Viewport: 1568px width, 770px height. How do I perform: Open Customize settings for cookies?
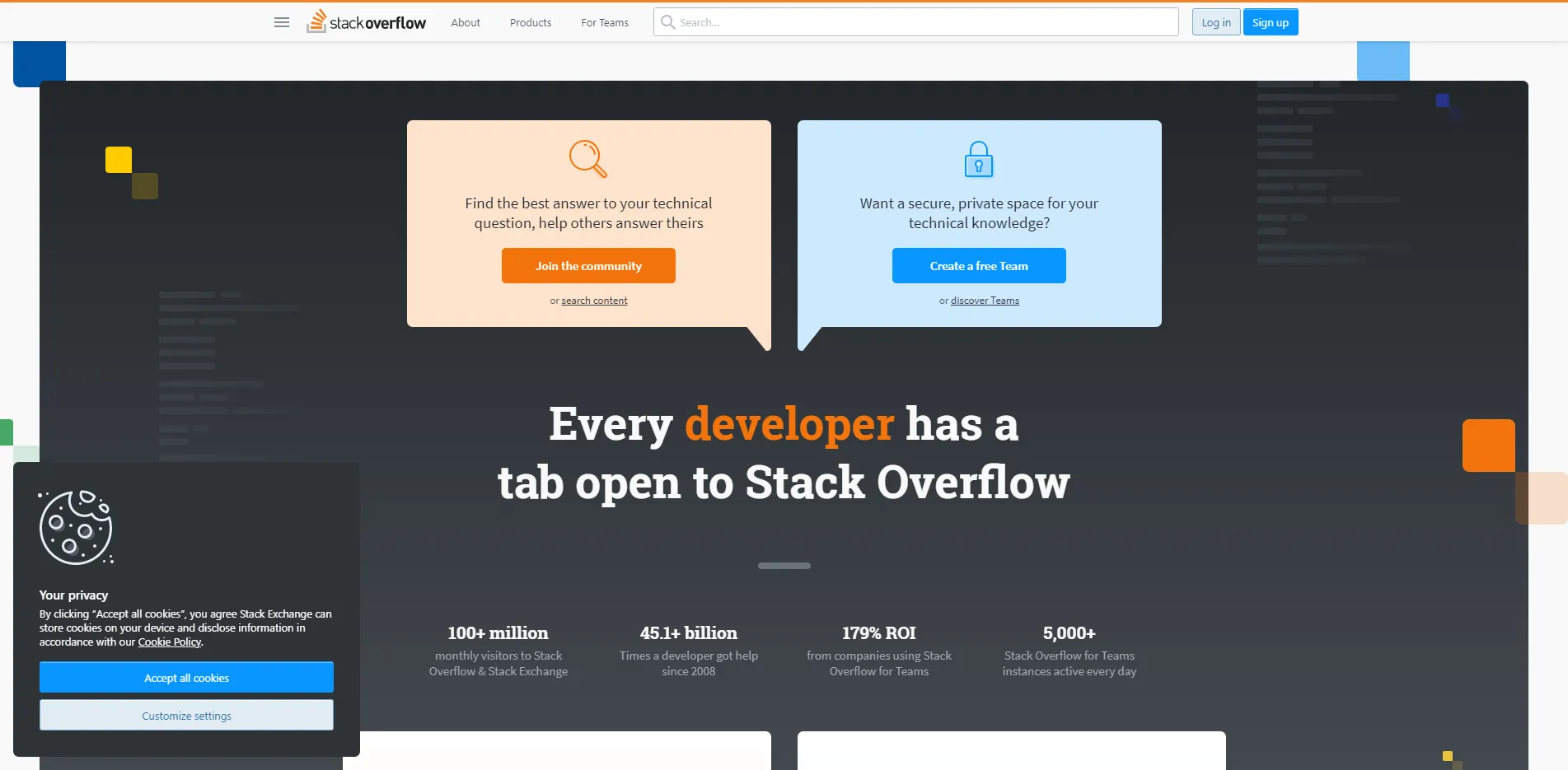(186, 716)
